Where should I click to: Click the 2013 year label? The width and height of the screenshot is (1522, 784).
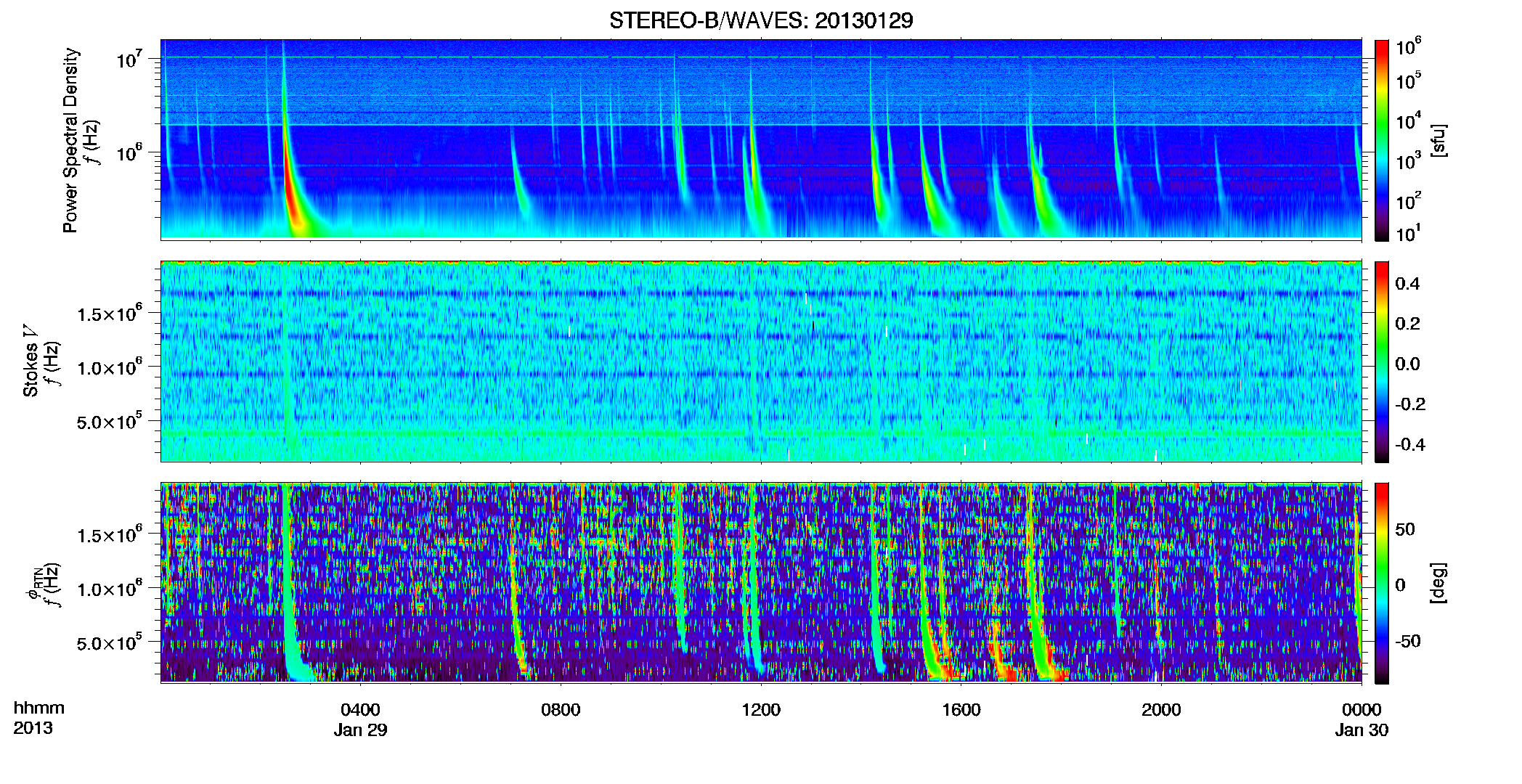[33, 728]
